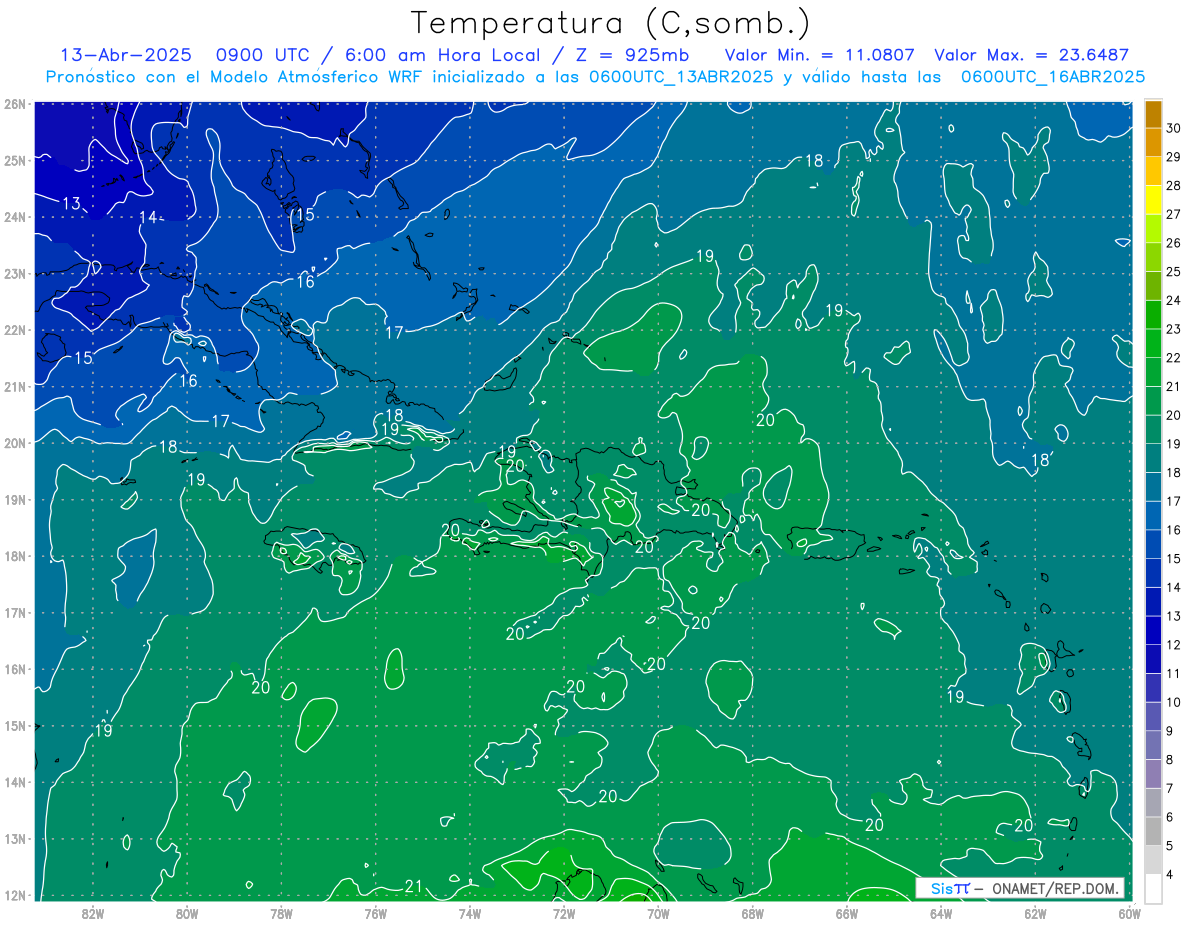Click the '14' contour label on the map
This screenshot has height=927, width=1200.
[x=148, y=217]
